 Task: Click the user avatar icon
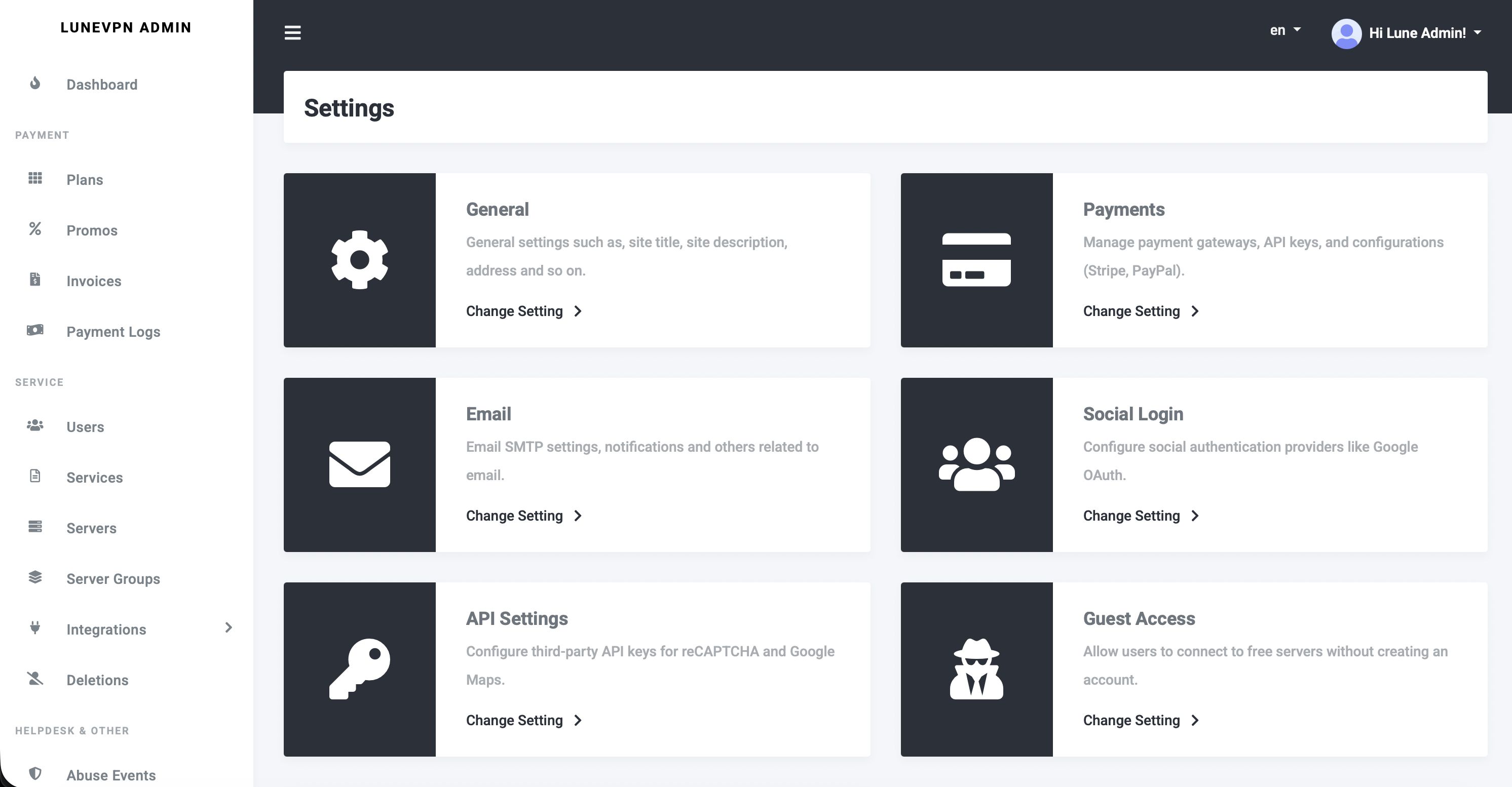[x=1346, y=33]
